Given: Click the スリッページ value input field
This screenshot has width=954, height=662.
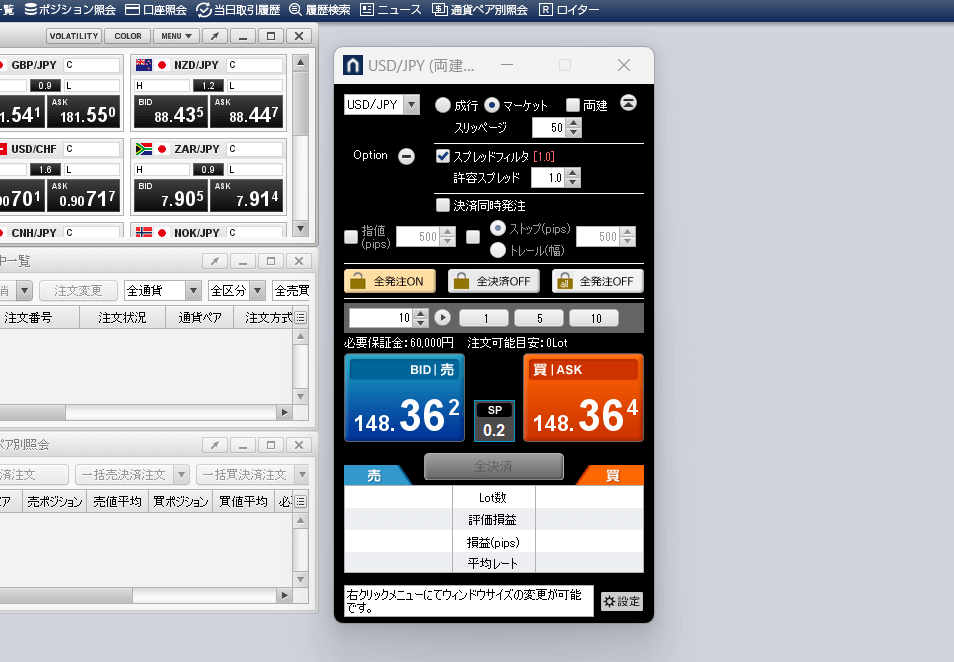Looking at the screenshot, I should 549,128.
